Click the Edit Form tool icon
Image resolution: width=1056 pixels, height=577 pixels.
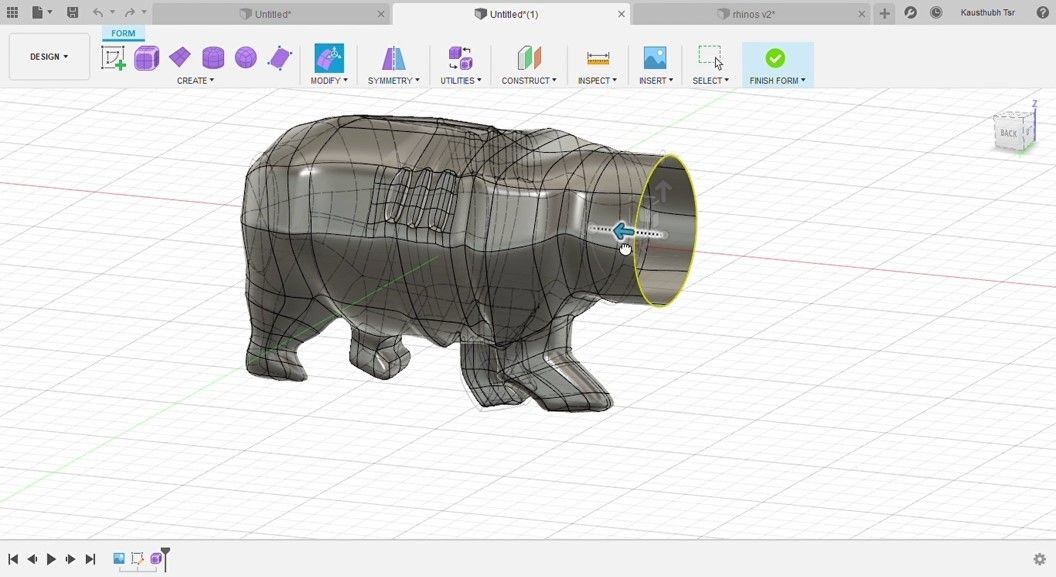pyautogui.click(x=329, y=59)
